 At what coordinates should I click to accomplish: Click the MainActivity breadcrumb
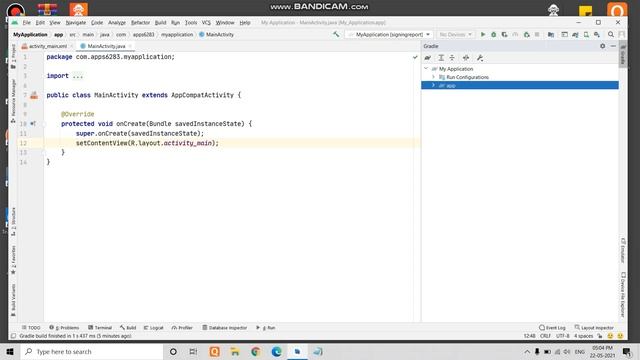(x=216, y=35)
